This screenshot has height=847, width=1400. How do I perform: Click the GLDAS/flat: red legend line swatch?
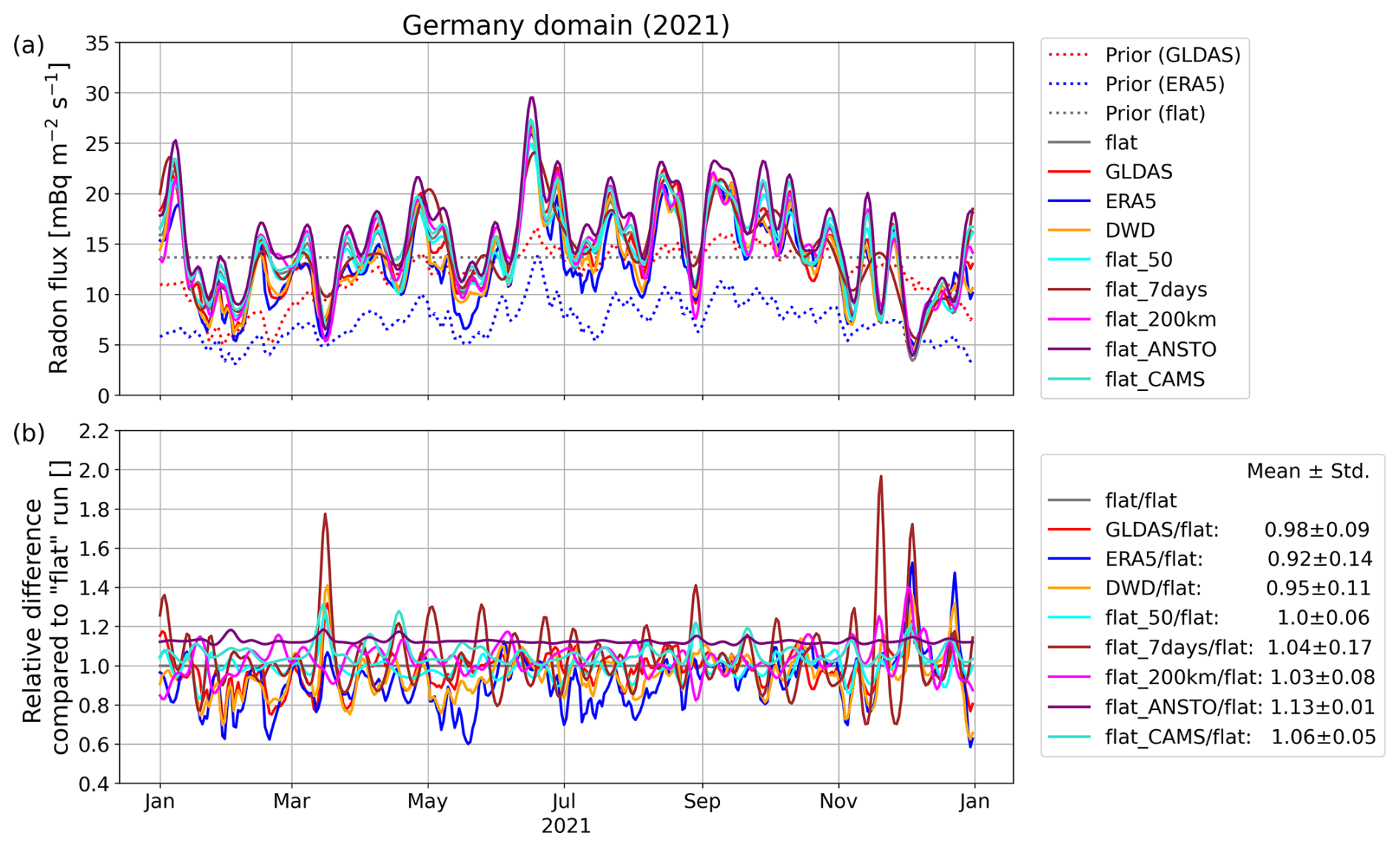[x=1068, y=529]
